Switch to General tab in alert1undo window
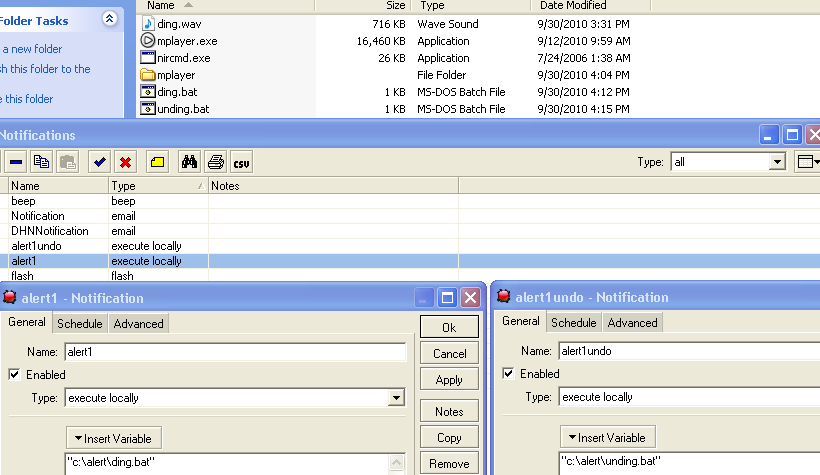This screenshot has width=820, height=475. click(x=521, y=321)
